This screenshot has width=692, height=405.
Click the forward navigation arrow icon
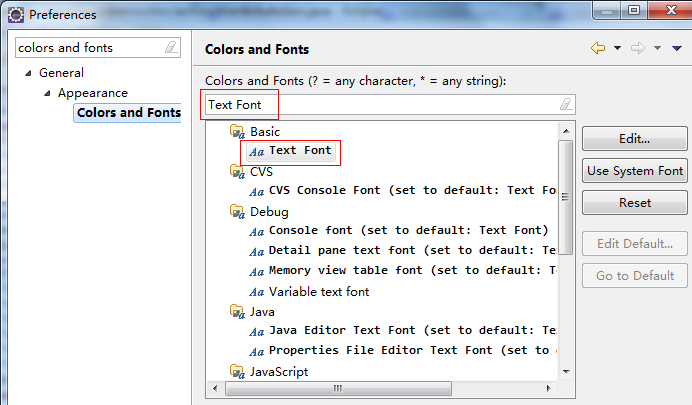(637, 48)
